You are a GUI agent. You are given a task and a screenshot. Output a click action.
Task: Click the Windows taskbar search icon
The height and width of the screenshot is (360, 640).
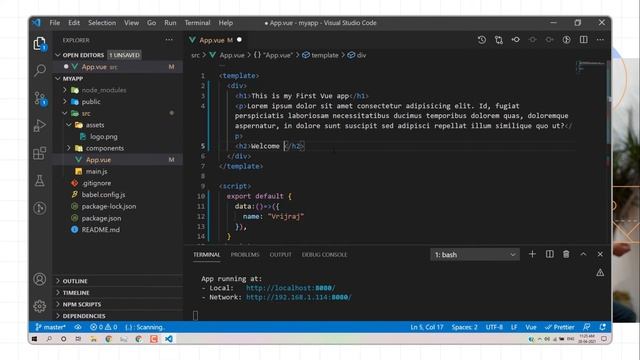[x=49, y=339]
